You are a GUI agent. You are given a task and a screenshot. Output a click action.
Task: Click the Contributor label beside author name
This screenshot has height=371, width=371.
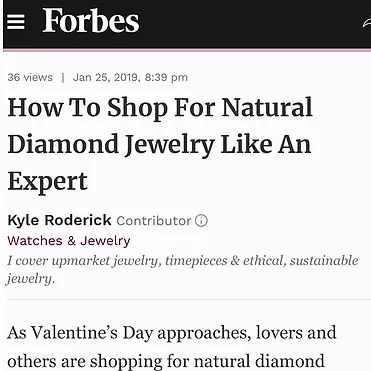point(154,221)
